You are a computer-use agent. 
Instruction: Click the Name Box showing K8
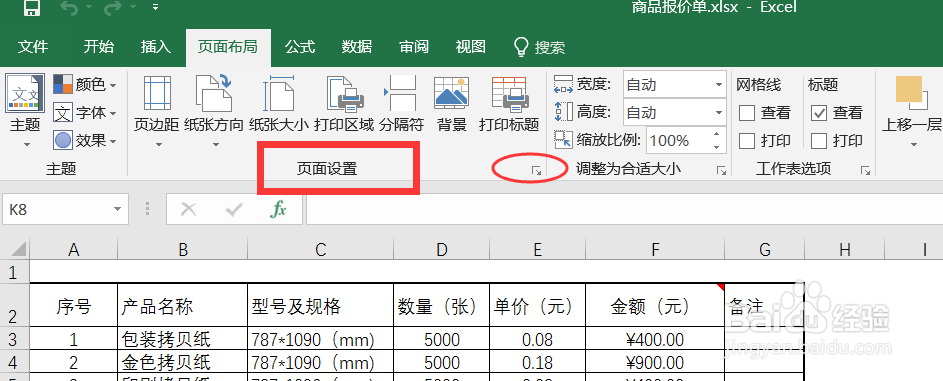[57, 209]
